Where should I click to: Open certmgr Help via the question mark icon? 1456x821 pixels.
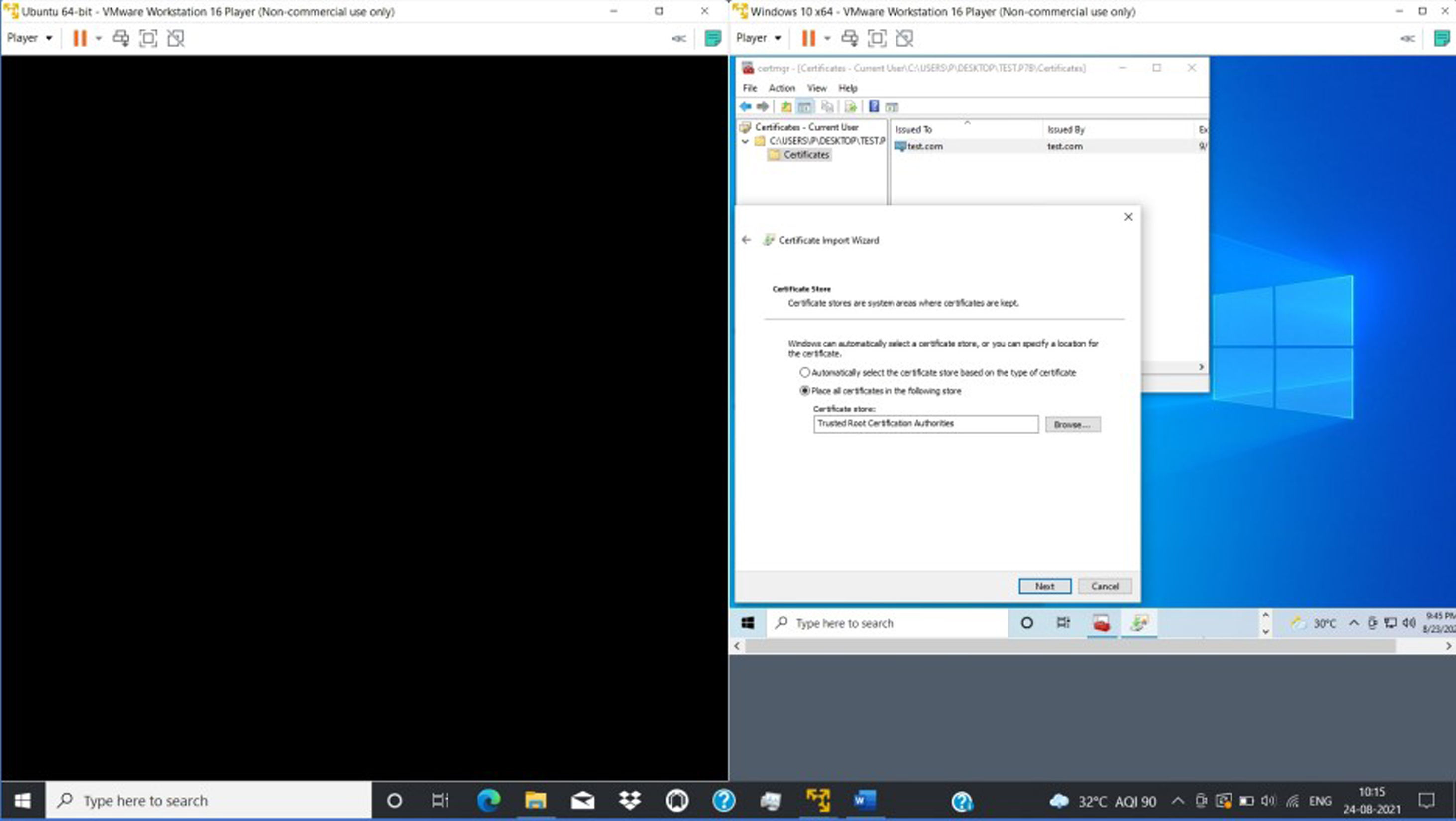874,106
